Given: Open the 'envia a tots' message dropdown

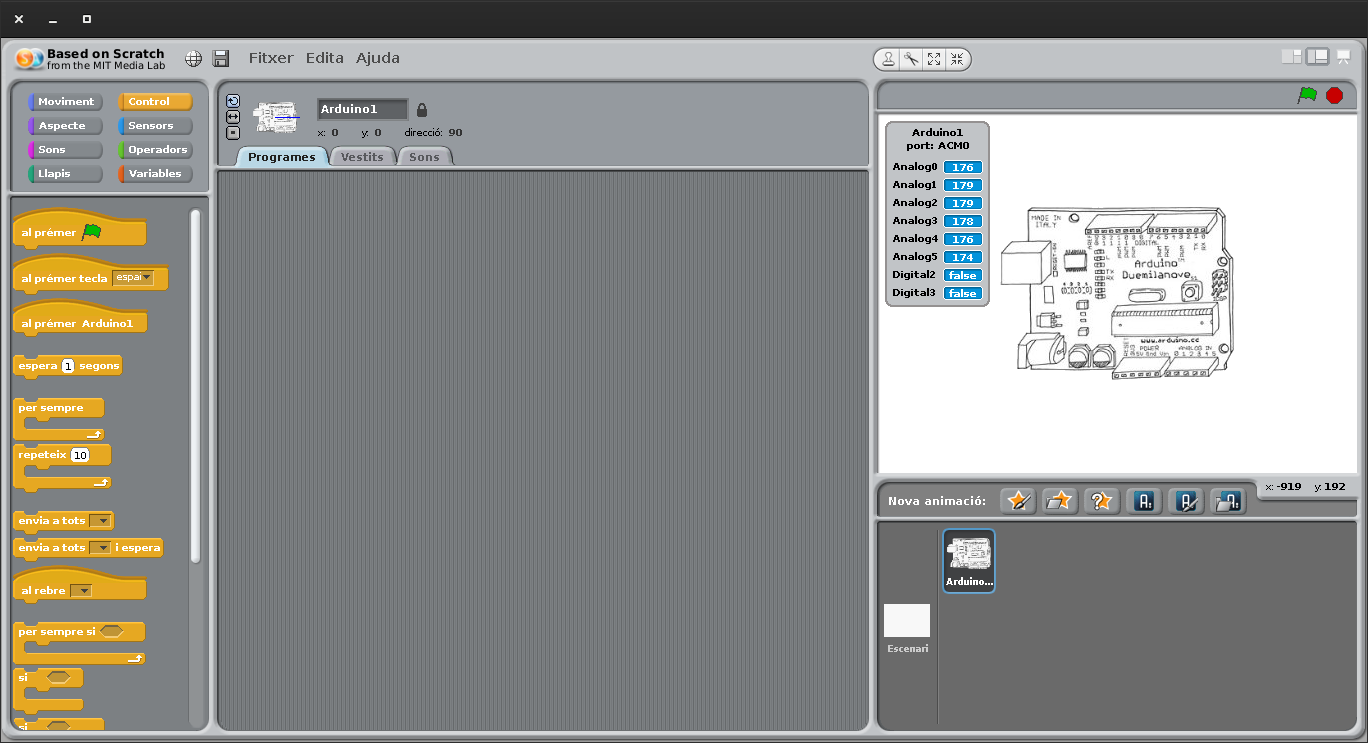Looking at the screenshot, I should click(100, 521).
